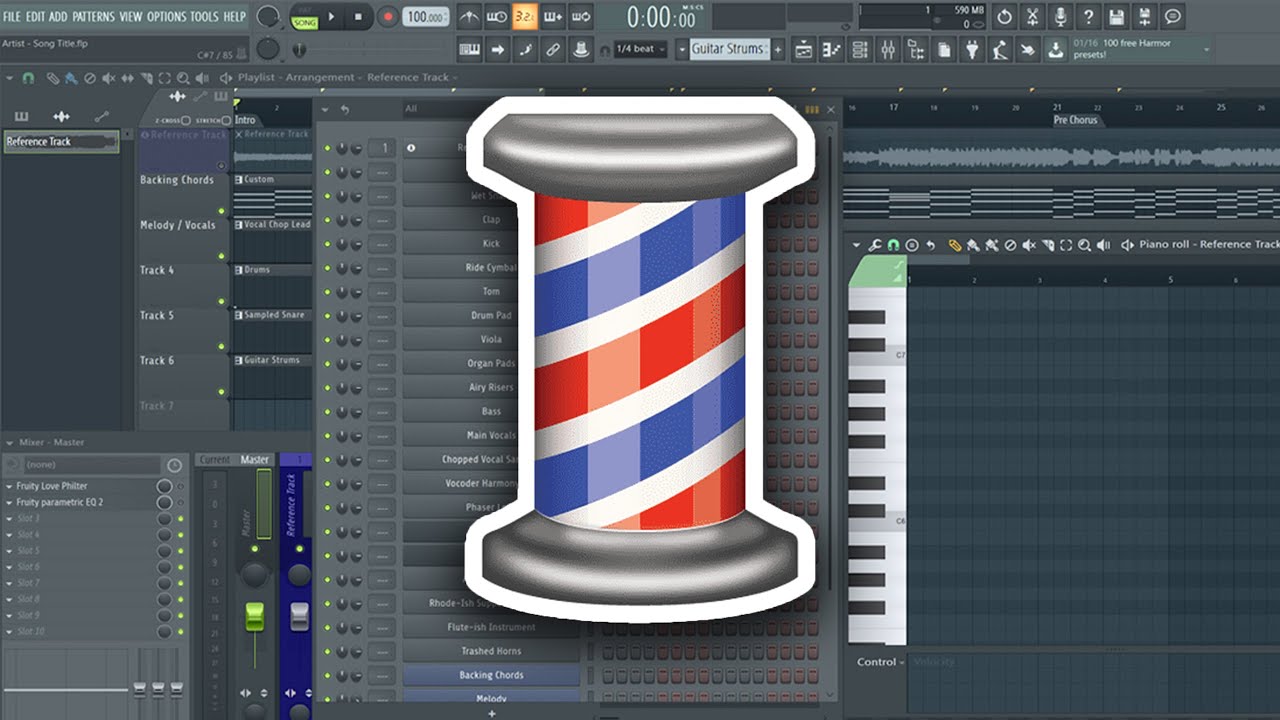1280x720 pixels.
Task: Select the Slip tool in Playlist toolbar
Action: coord(127,78)
